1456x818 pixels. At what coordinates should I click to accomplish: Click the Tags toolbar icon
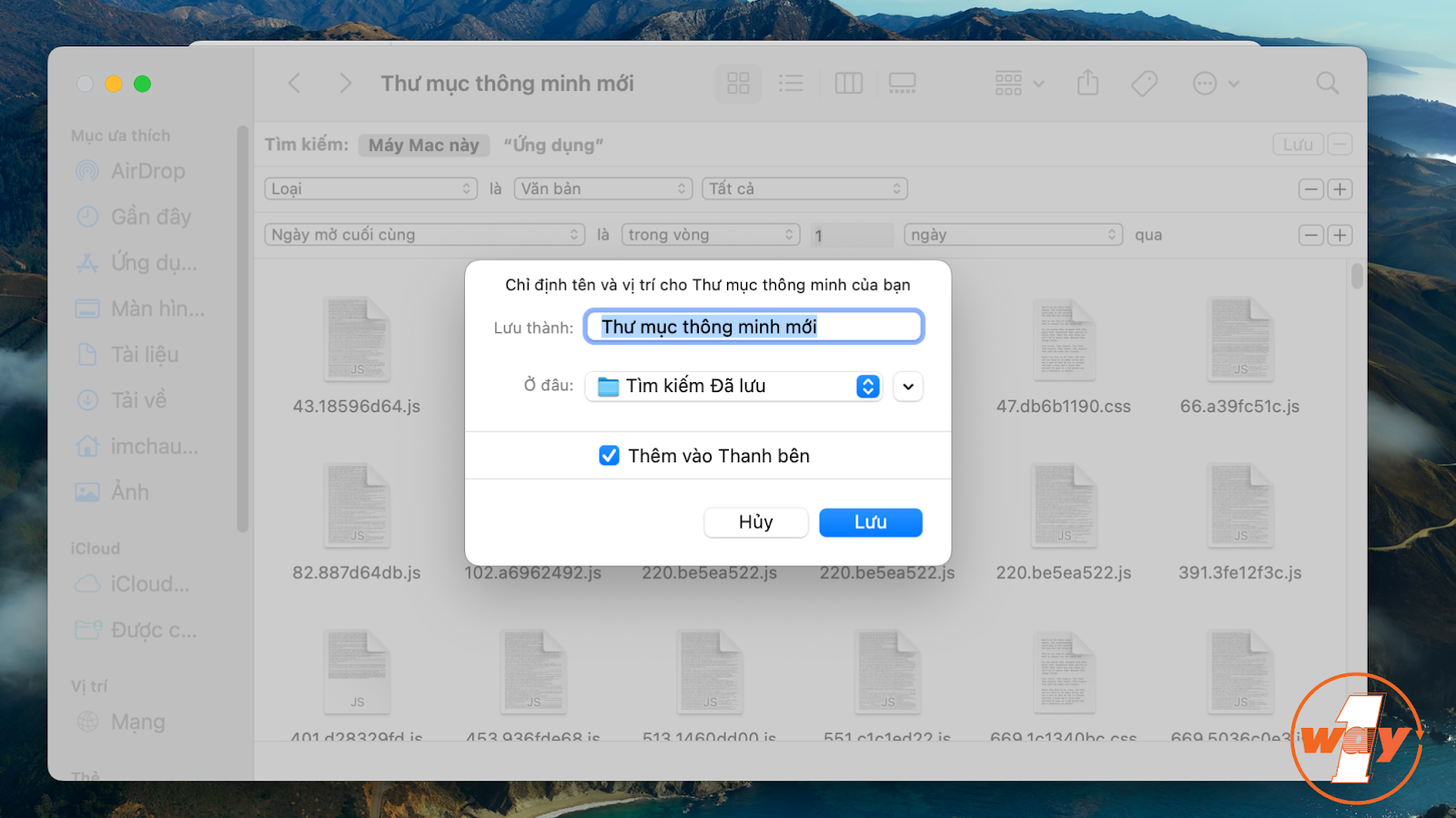pyautogui.click(x=1144, y=84)
